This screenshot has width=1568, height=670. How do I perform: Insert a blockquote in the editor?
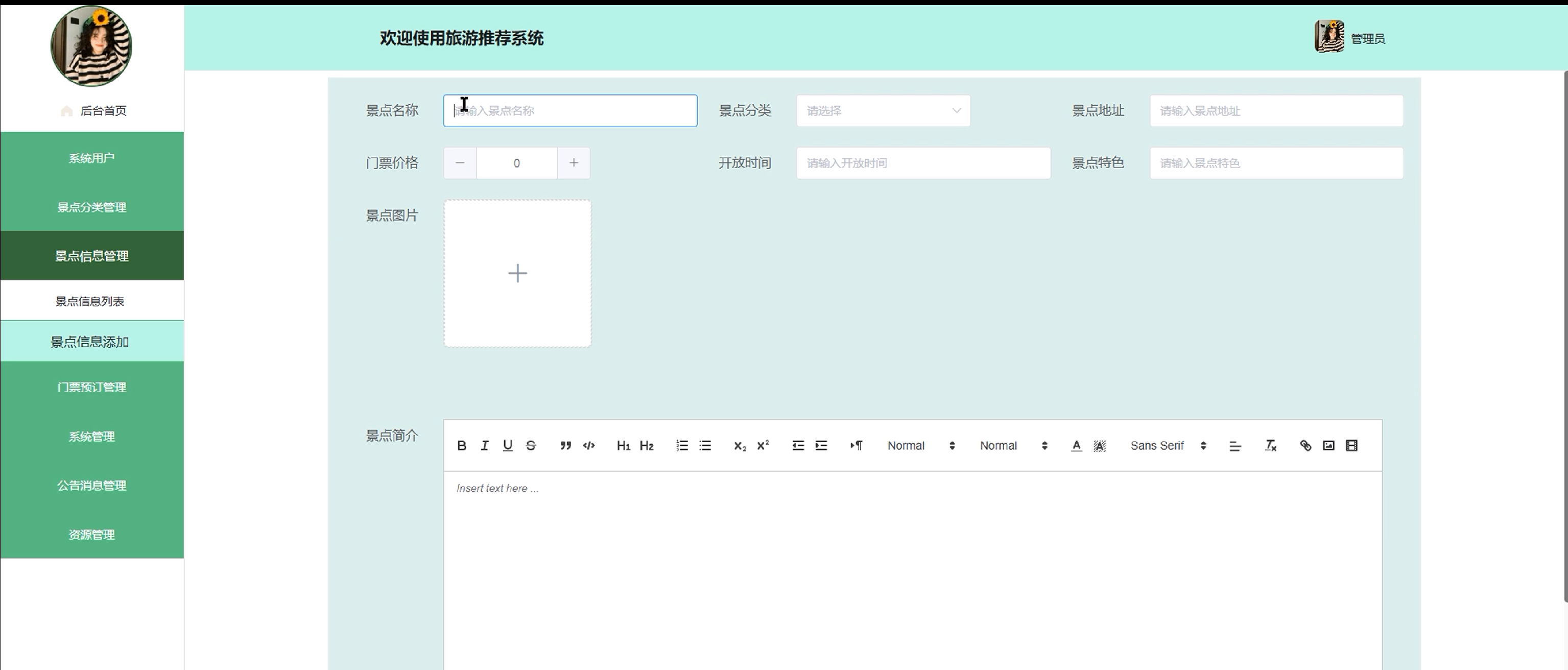(565, 445)
